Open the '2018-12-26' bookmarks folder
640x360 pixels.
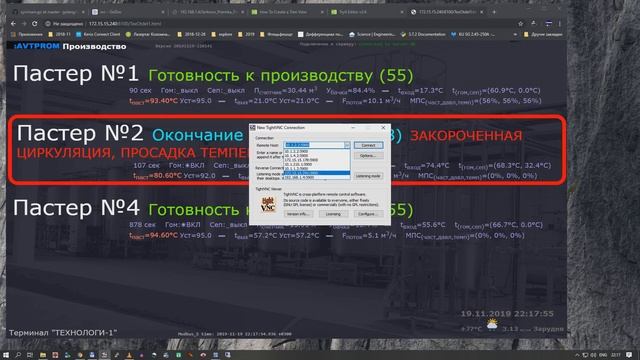191,35
